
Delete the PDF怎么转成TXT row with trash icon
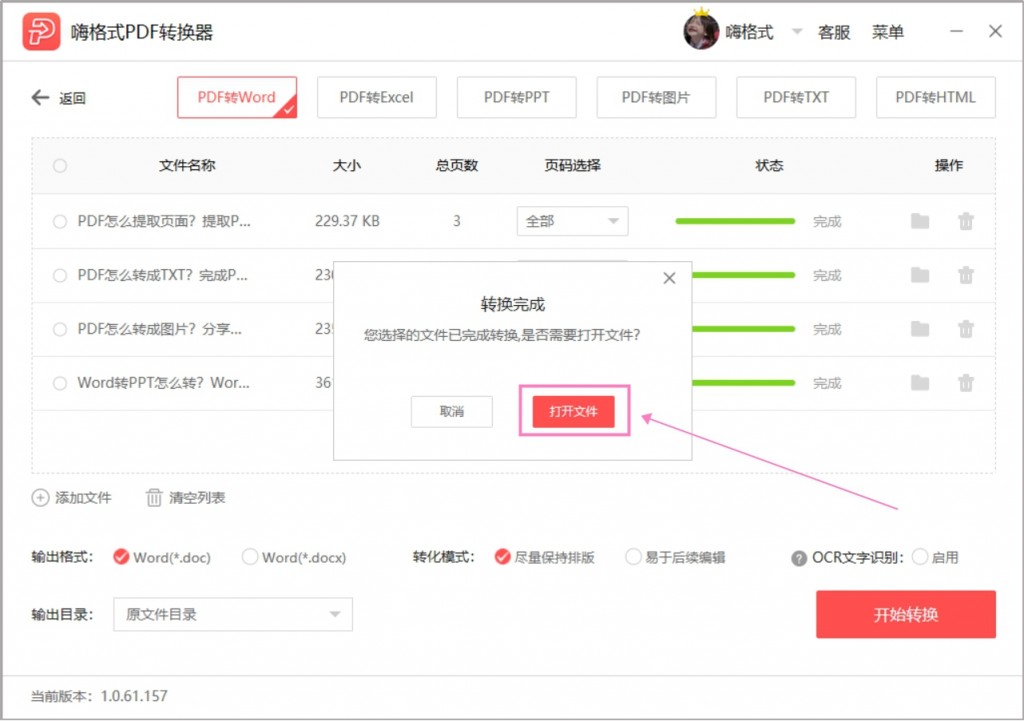pos(966,275)
